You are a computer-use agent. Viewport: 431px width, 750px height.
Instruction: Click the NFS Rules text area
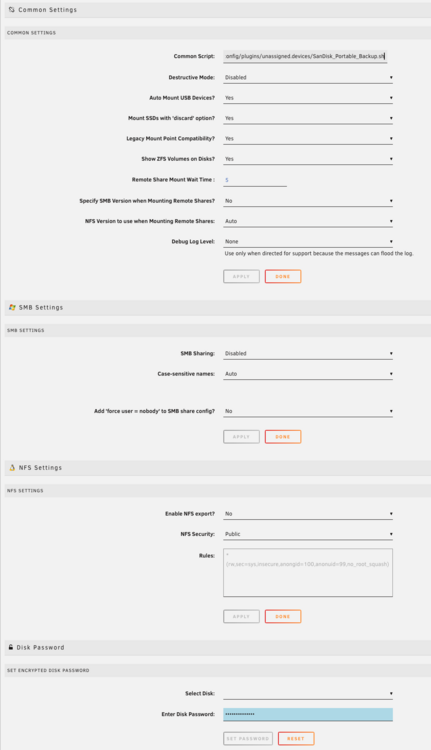click(308, 573)
